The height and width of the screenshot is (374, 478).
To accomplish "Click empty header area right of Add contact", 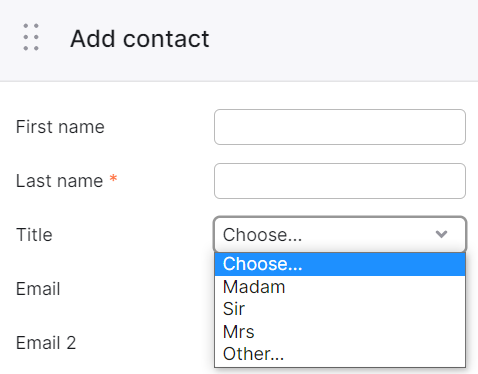I will click(x=343, y=39).
